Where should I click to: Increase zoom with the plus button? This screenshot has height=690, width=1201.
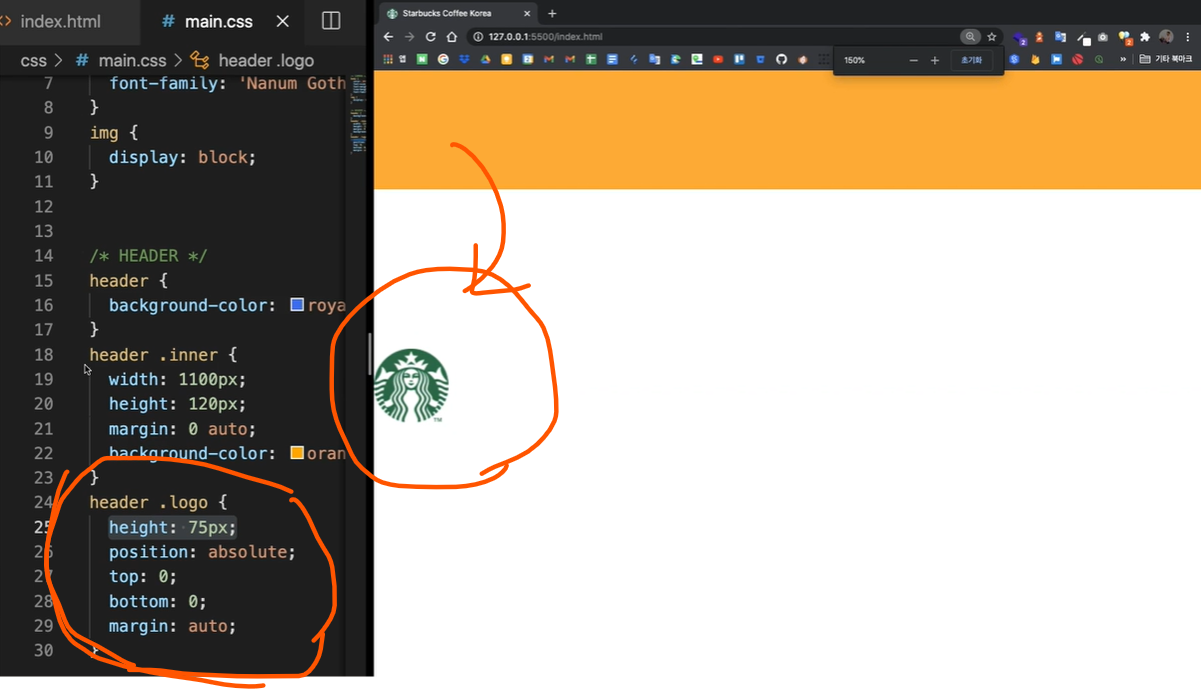point(935,60)
